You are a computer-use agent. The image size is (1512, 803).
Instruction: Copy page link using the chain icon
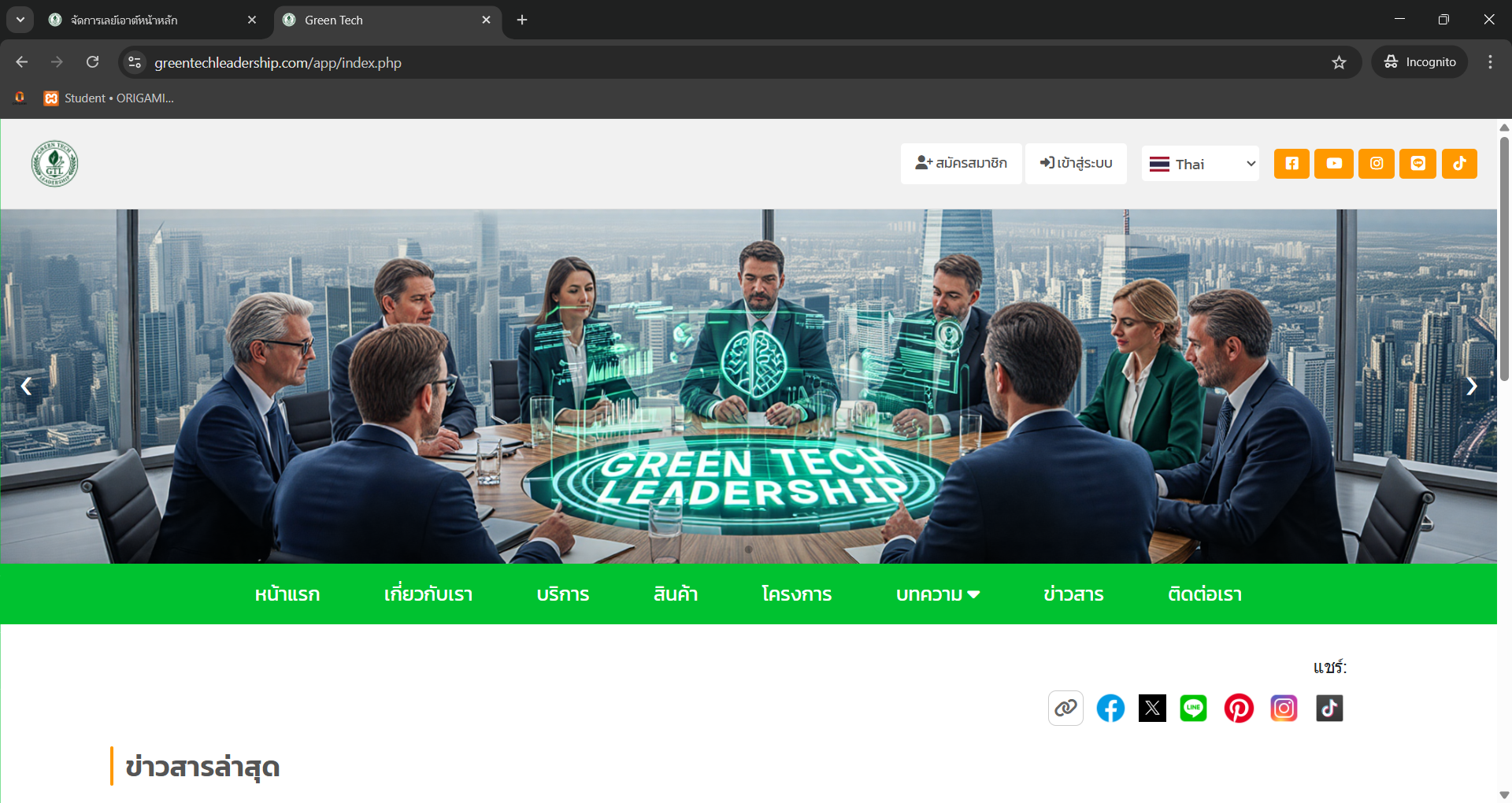coord(1065,708)
